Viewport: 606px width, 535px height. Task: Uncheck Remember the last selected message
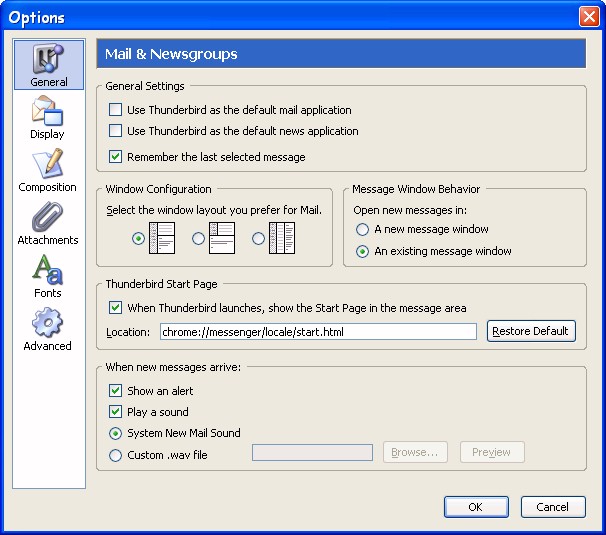115,157
